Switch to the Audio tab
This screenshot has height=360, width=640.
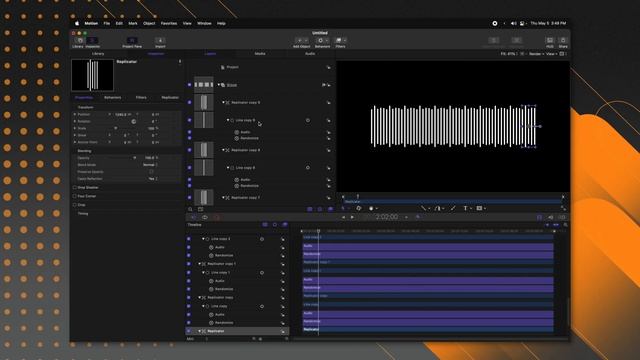310,54
